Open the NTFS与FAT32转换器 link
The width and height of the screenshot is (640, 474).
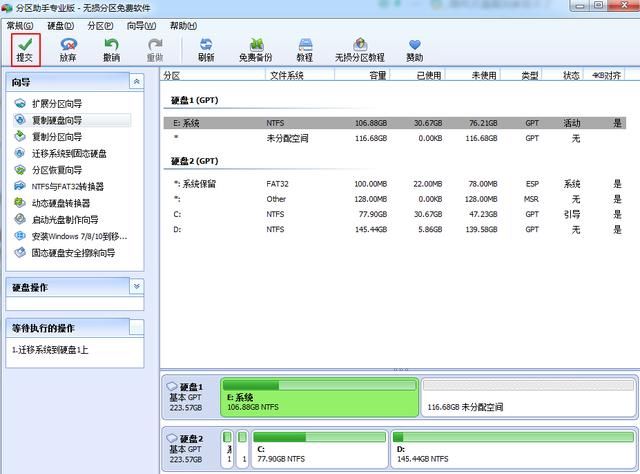[67, 186]
